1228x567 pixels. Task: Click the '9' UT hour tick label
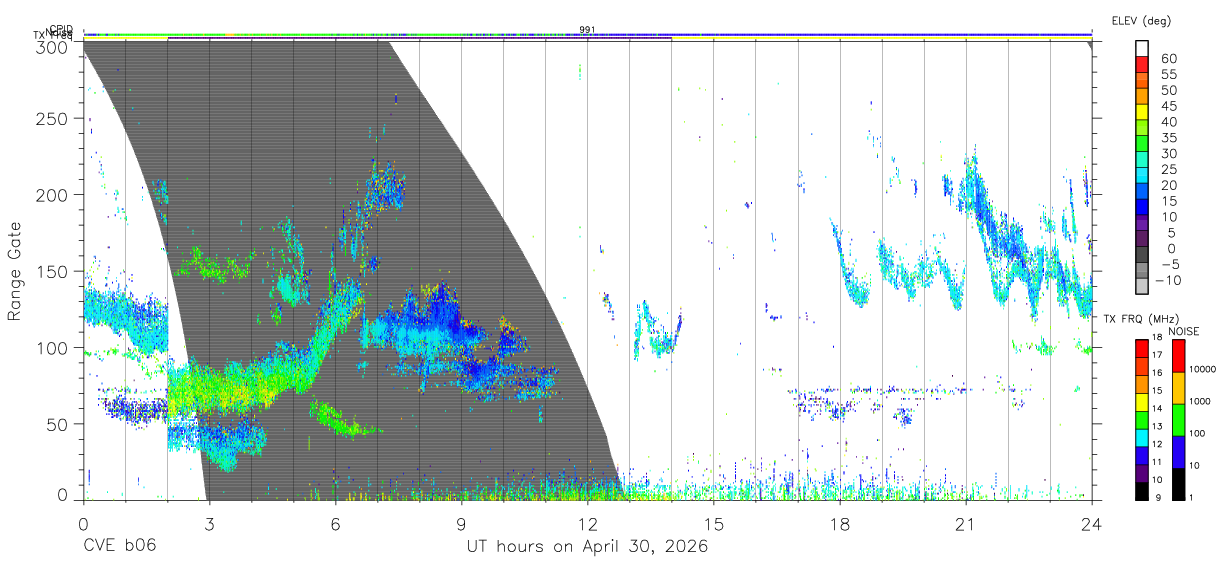tap(461, 523)
